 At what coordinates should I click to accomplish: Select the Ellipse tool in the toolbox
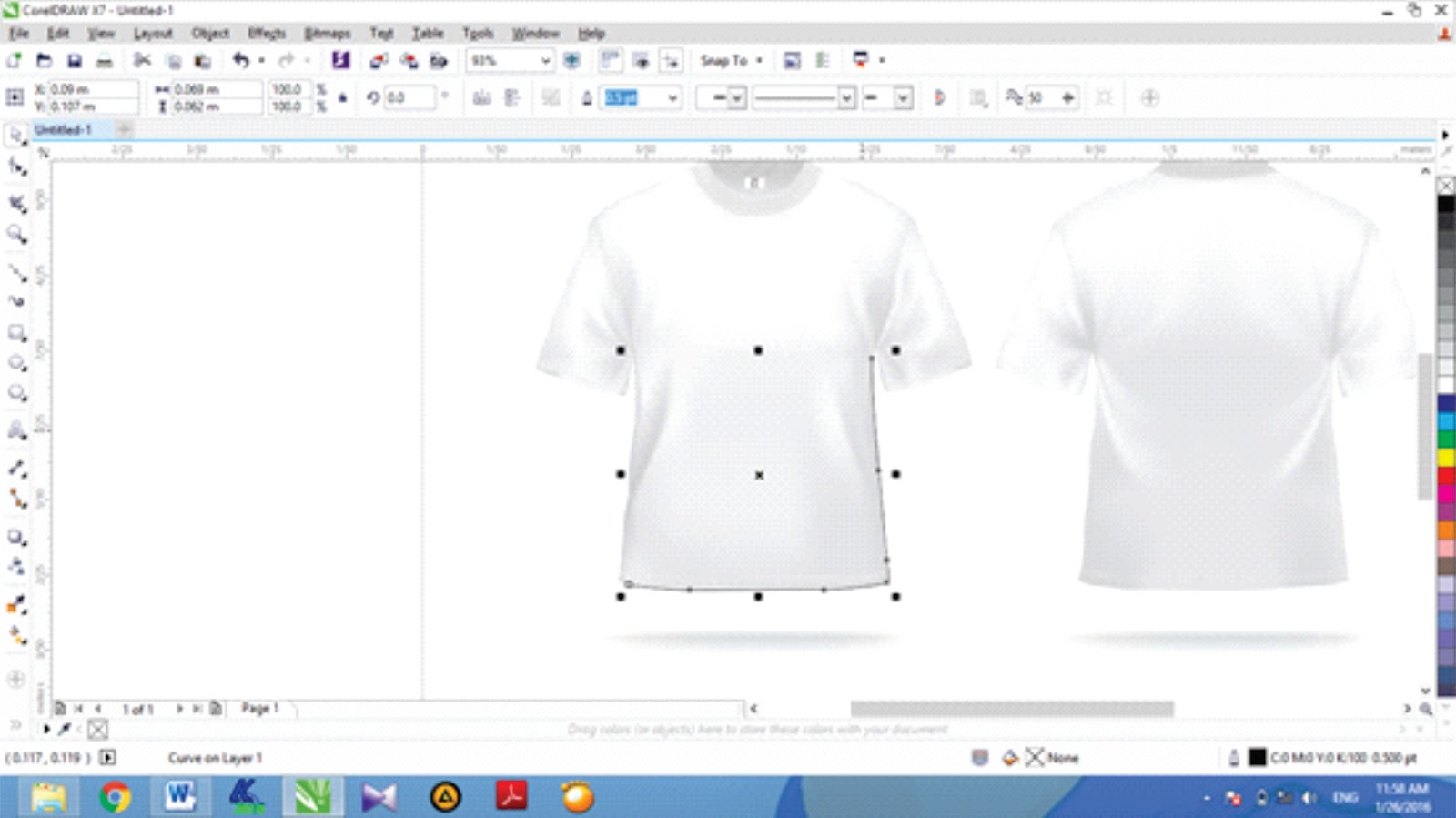[x=16, y=363]
